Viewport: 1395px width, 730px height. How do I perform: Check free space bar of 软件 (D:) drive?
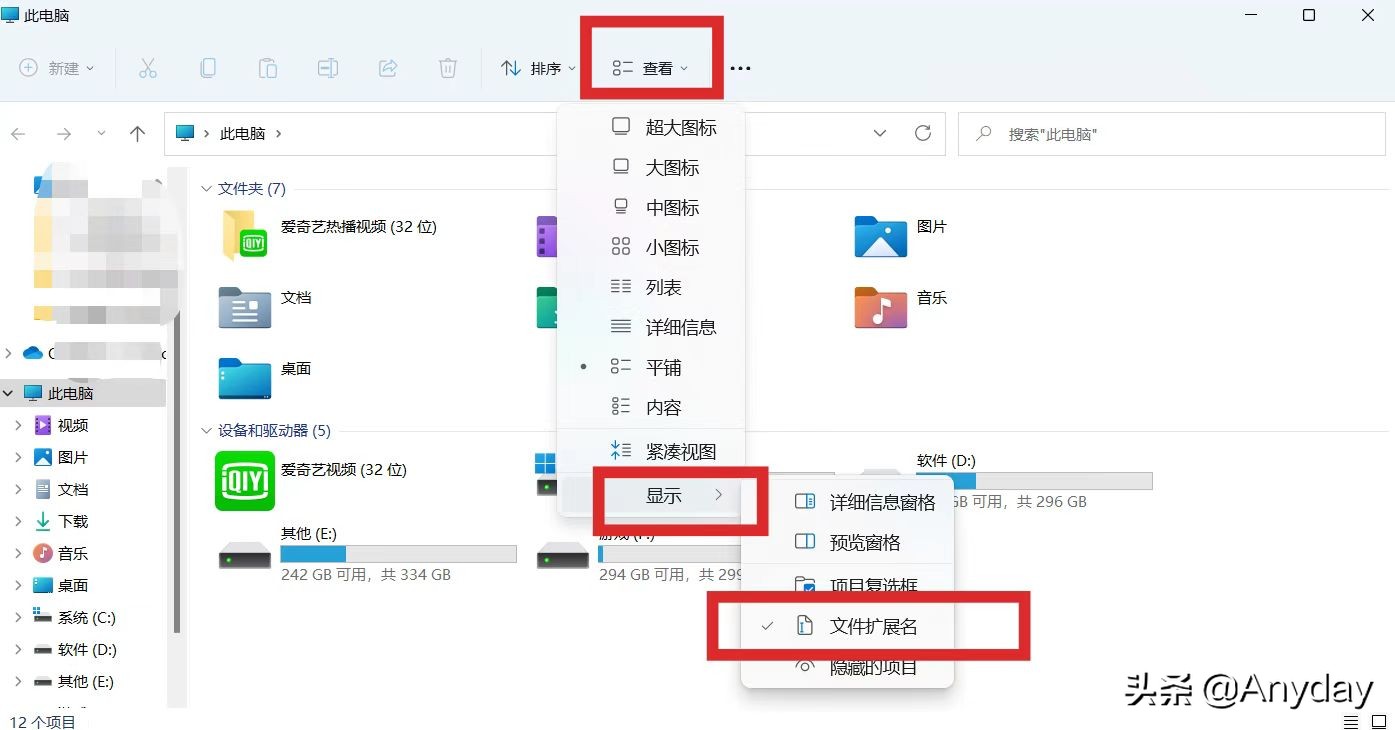[x=1035, y=480]
